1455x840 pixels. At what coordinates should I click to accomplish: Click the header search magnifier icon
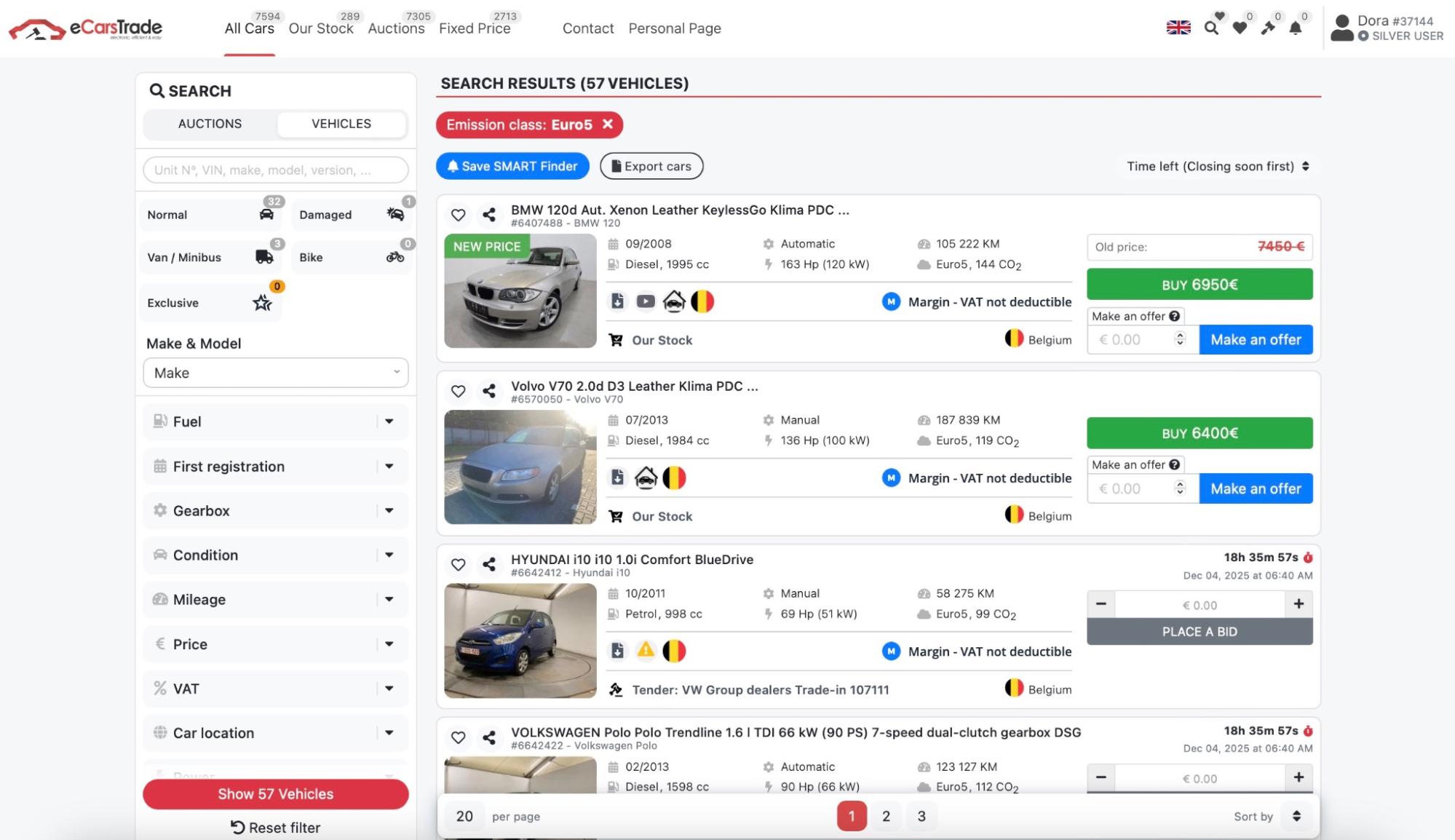point(1211,28)
